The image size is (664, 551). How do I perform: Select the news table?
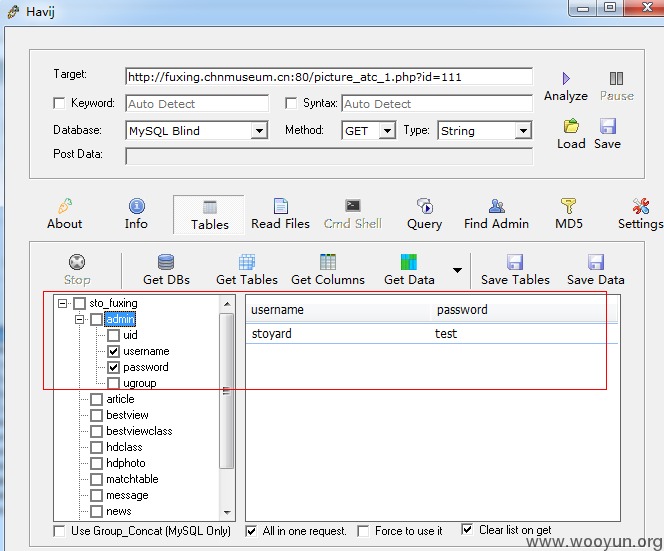(x=119, y=511)
